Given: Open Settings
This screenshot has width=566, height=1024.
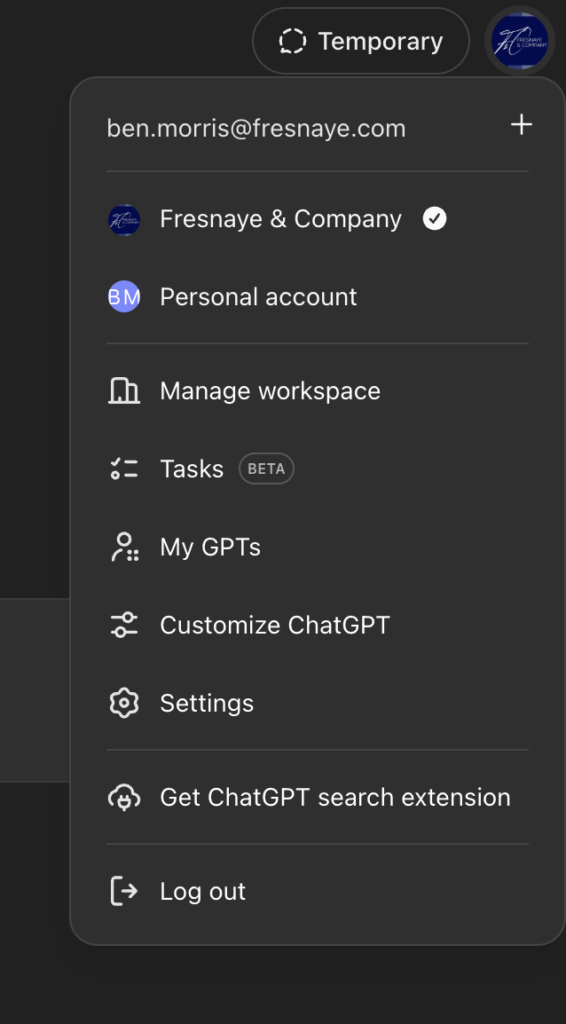Looking at the screenshot, I should 317,703.
